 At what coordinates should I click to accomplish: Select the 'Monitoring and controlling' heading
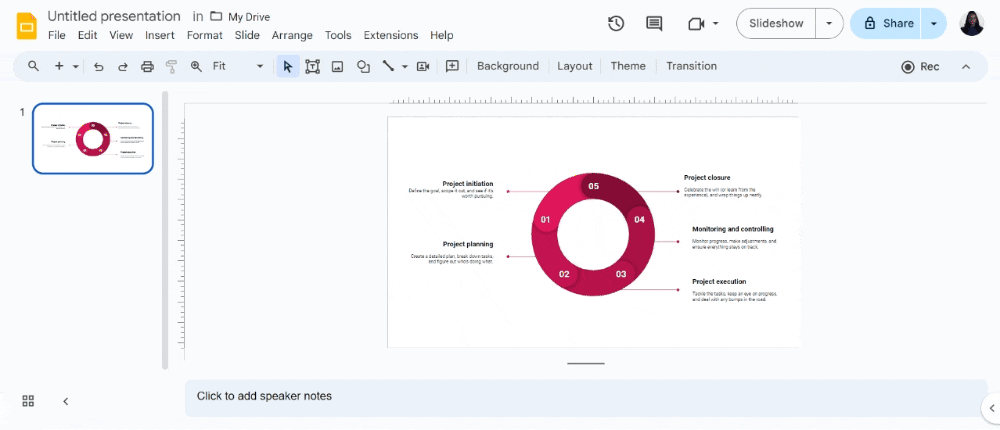tap(733, 229)
